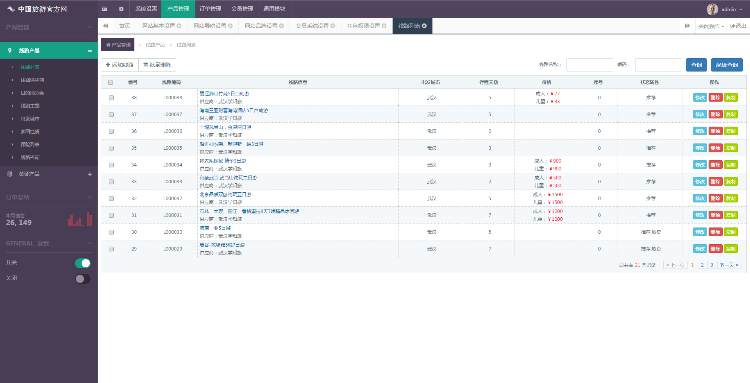Tick the checkbox for row L000030
Screen dimensions: 750x383
pyautogui.click(x=111, y=232)
